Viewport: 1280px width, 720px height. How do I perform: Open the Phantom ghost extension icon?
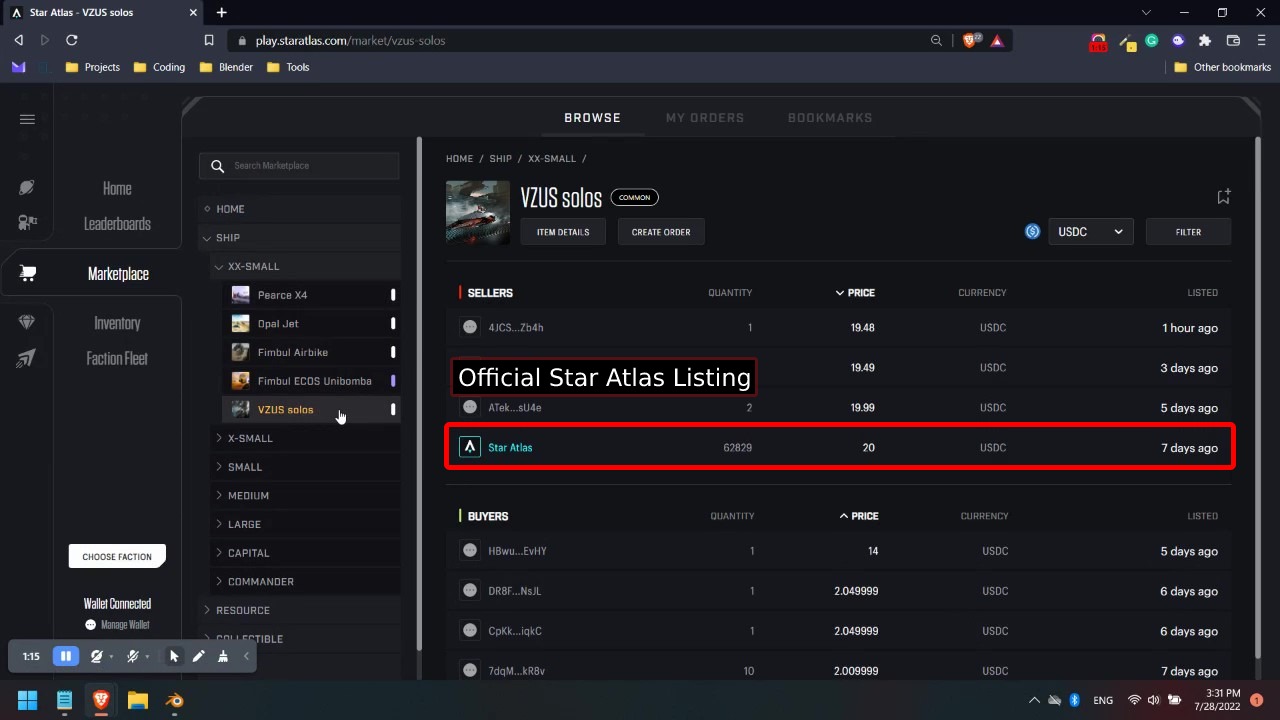pyautogui.click(x=1178, y=40)
